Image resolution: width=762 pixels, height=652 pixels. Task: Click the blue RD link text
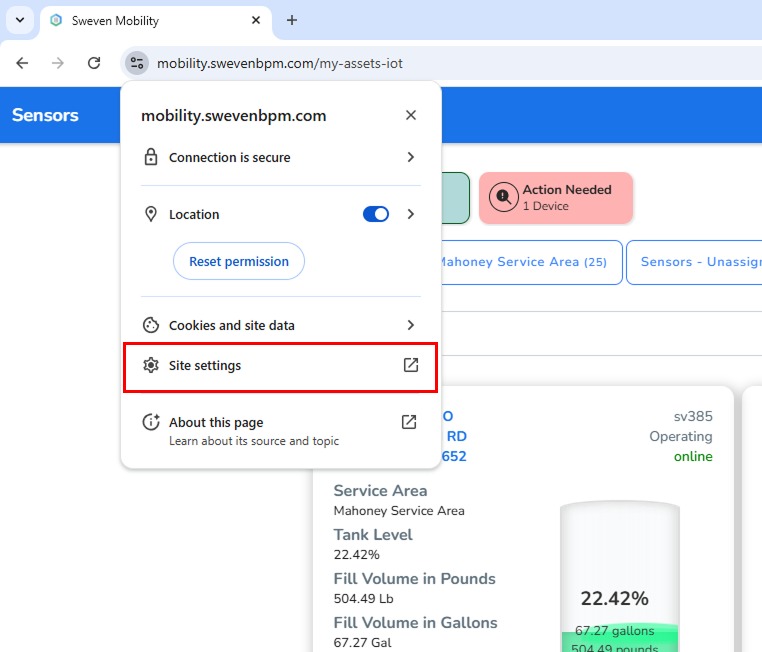coord(456,436)
